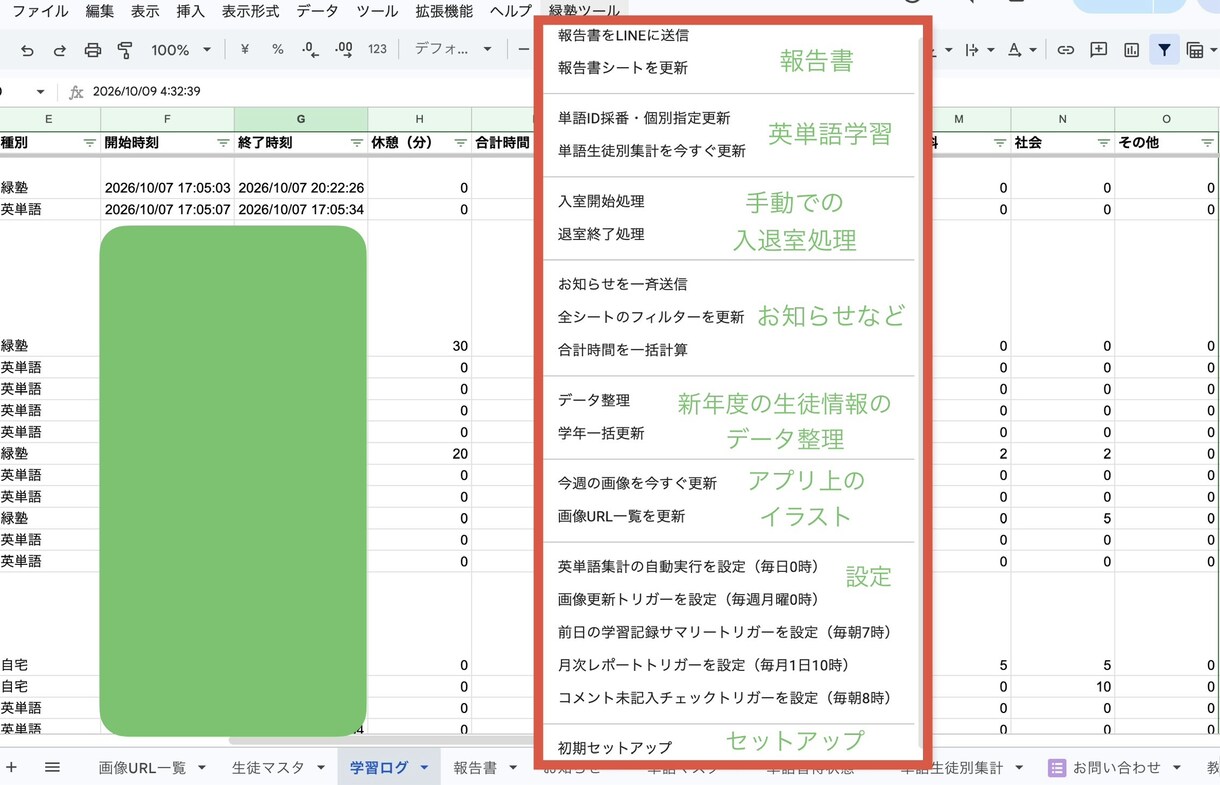Click the undo arrow in the toolbar
This screenshot has height=785, width=1220.
click(27, 50)
